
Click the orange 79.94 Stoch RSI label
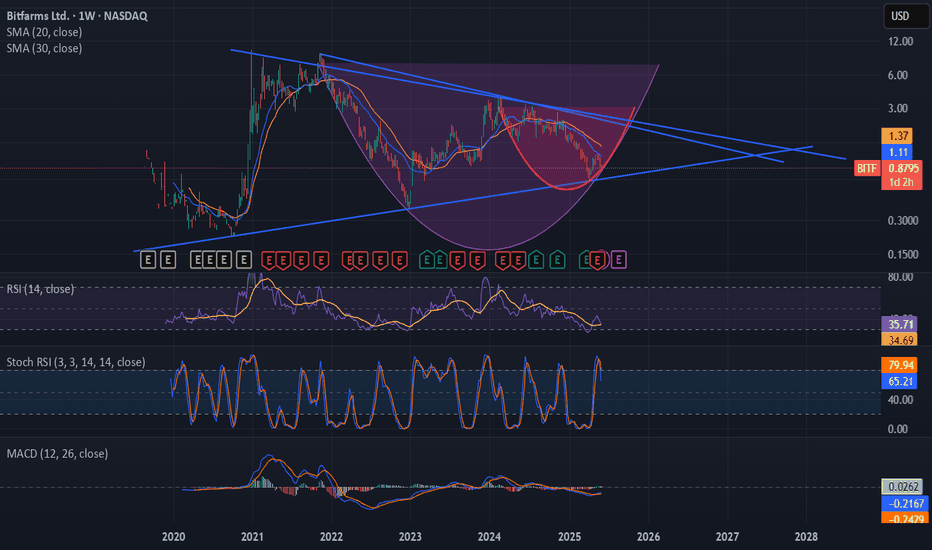pos(898,365)
